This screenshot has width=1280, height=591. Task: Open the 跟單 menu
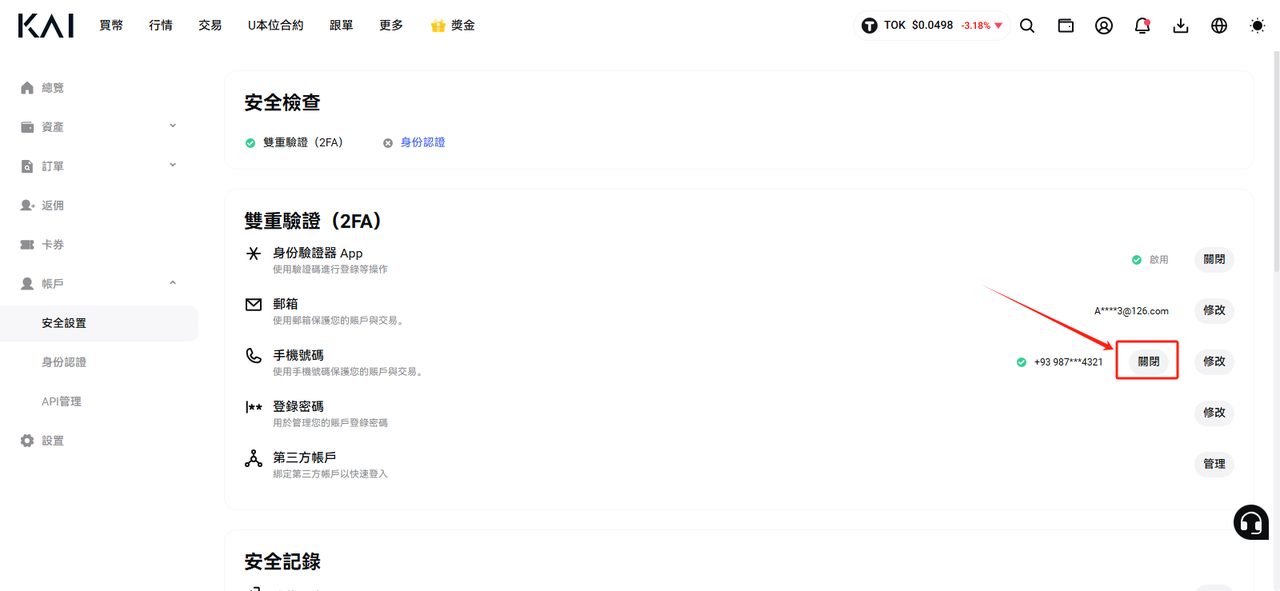tap(341, 26)
